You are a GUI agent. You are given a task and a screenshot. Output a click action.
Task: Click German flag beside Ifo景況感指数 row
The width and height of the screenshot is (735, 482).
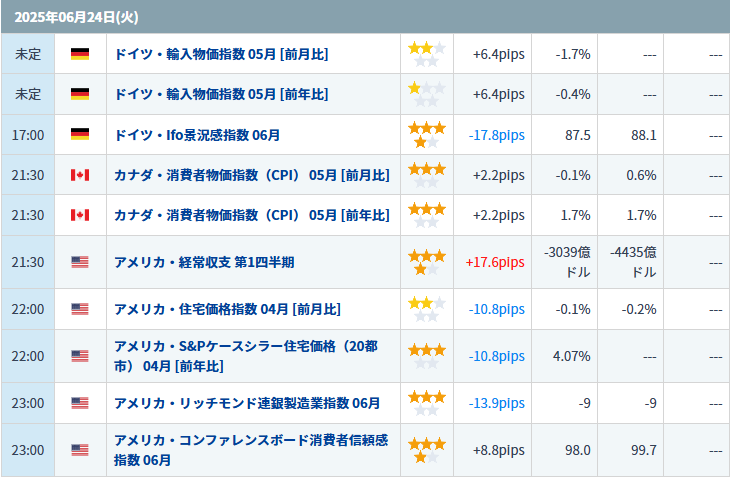(x=80, y=134)
